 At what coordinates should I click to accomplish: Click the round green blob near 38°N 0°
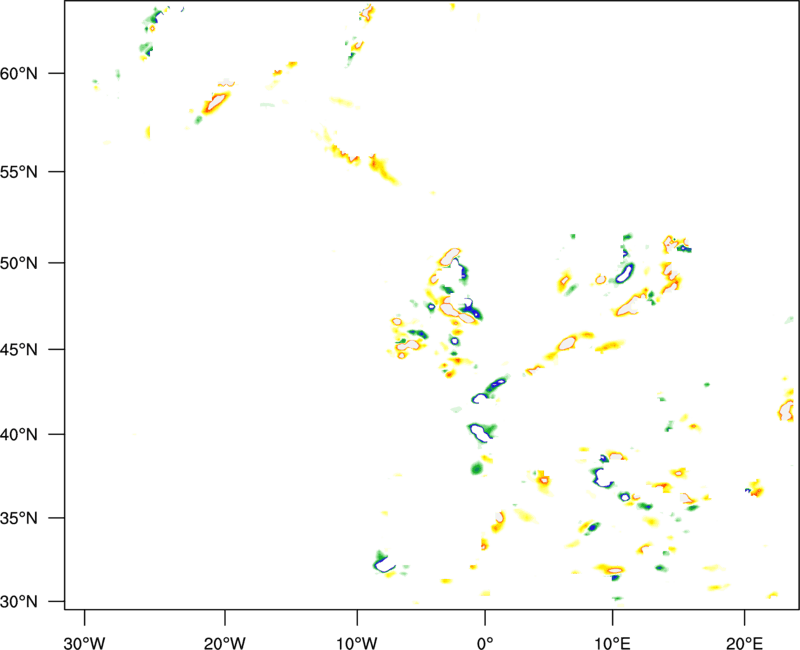[477, 467]
